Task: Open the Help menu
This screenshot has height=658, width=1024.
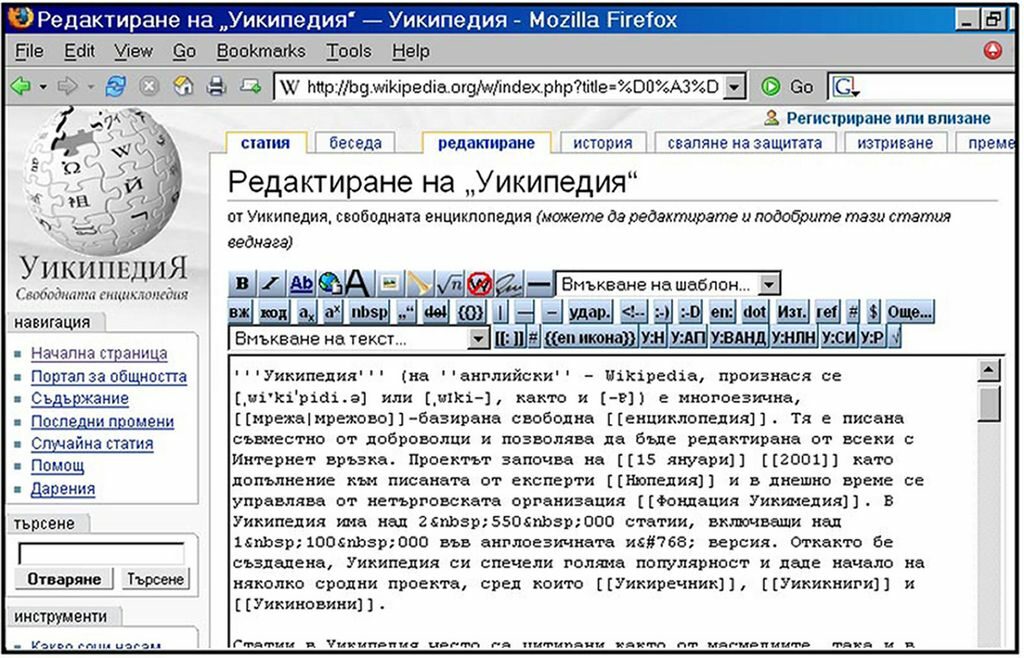Action: 411,51
